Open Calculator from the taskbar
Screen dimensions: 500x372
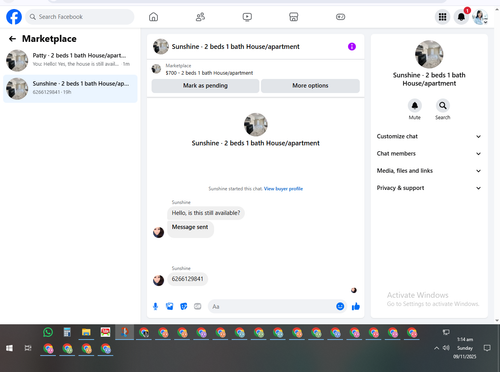(x=67, y=332)
